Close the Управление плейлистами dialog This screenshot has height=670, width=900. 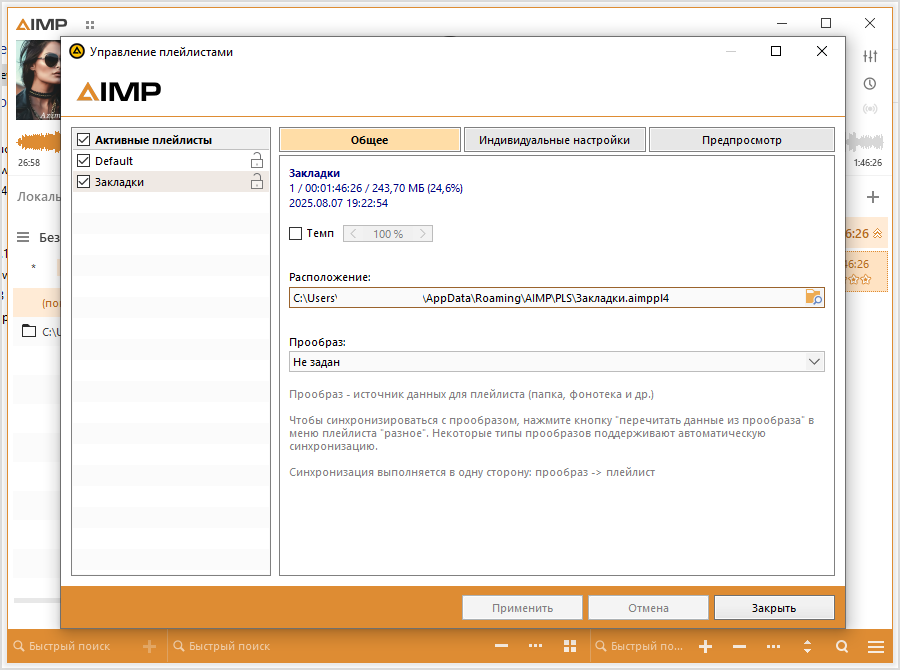coord(822,51)
